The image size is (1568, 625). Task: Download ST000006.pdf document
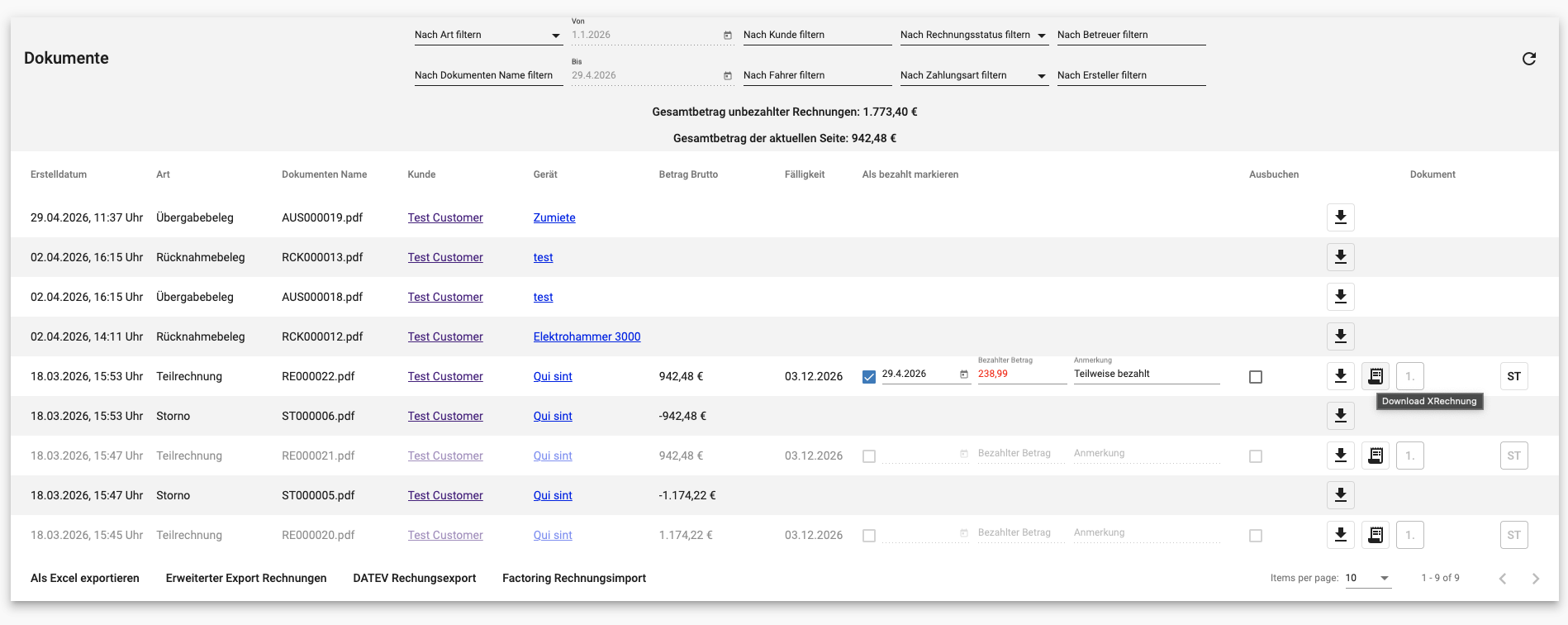click(1341, 416)
